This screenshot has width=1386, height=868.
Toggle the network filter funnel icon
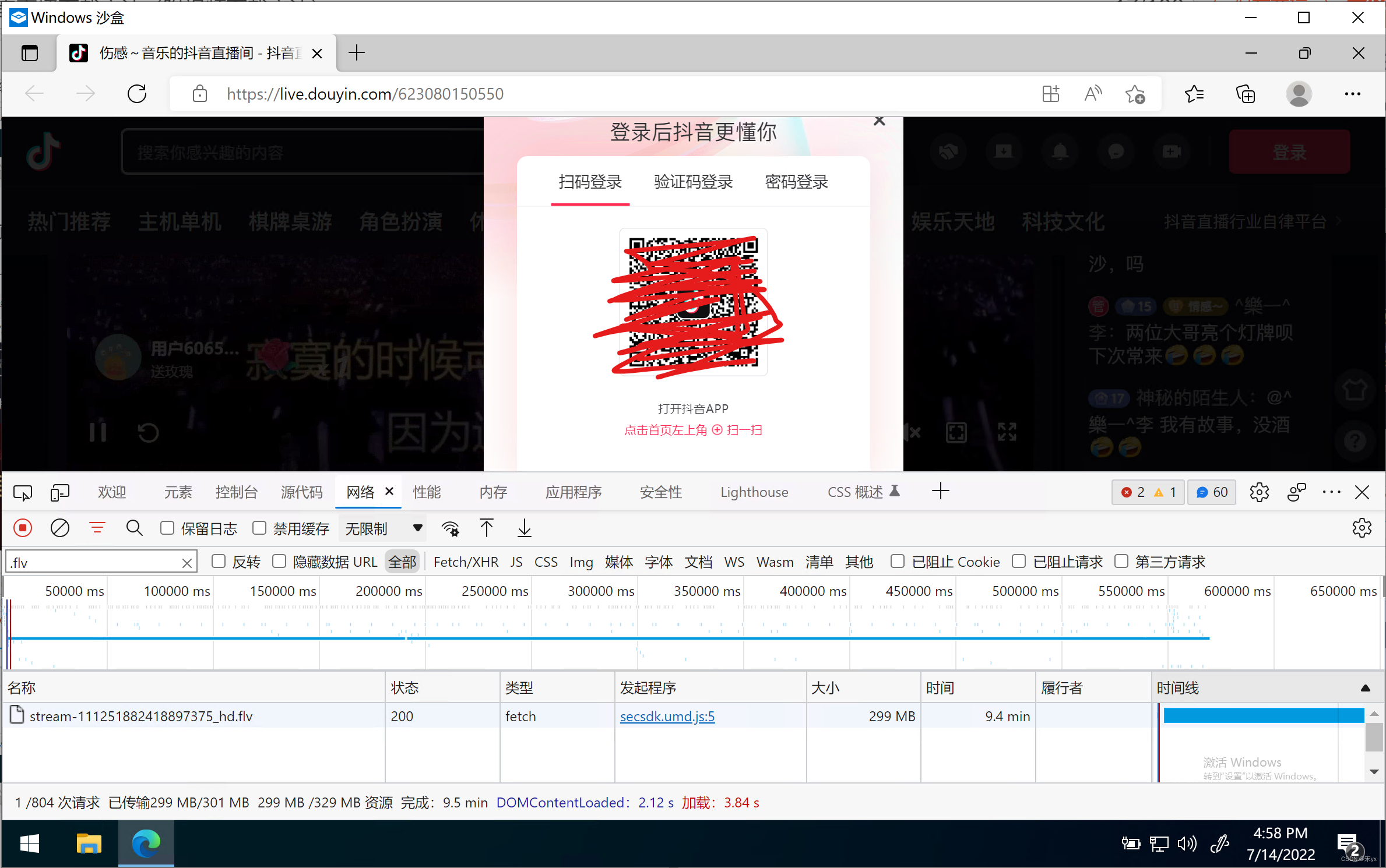[x=97, y=528]
